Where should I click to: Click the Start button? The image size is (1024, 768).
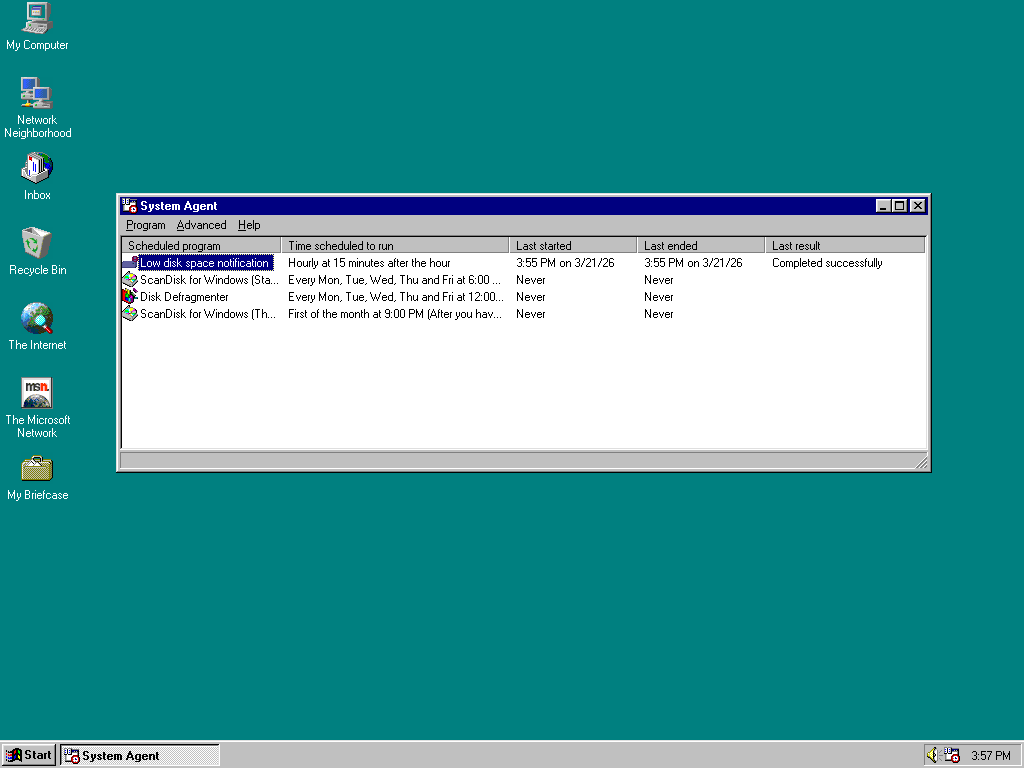(x=29, y=755)
